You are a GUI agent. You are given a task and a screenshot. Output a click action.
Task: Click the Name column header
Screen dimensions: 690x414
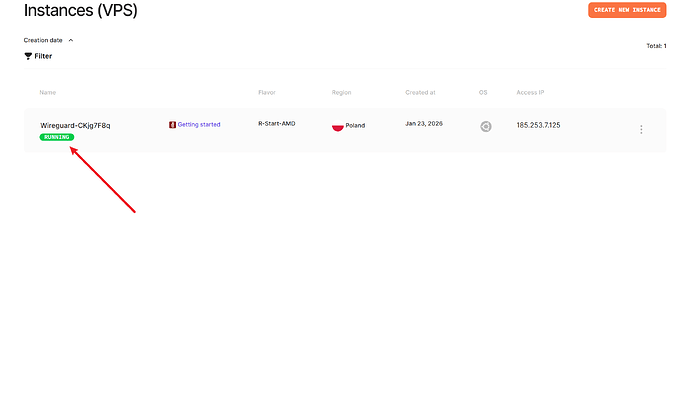point(48,92)
